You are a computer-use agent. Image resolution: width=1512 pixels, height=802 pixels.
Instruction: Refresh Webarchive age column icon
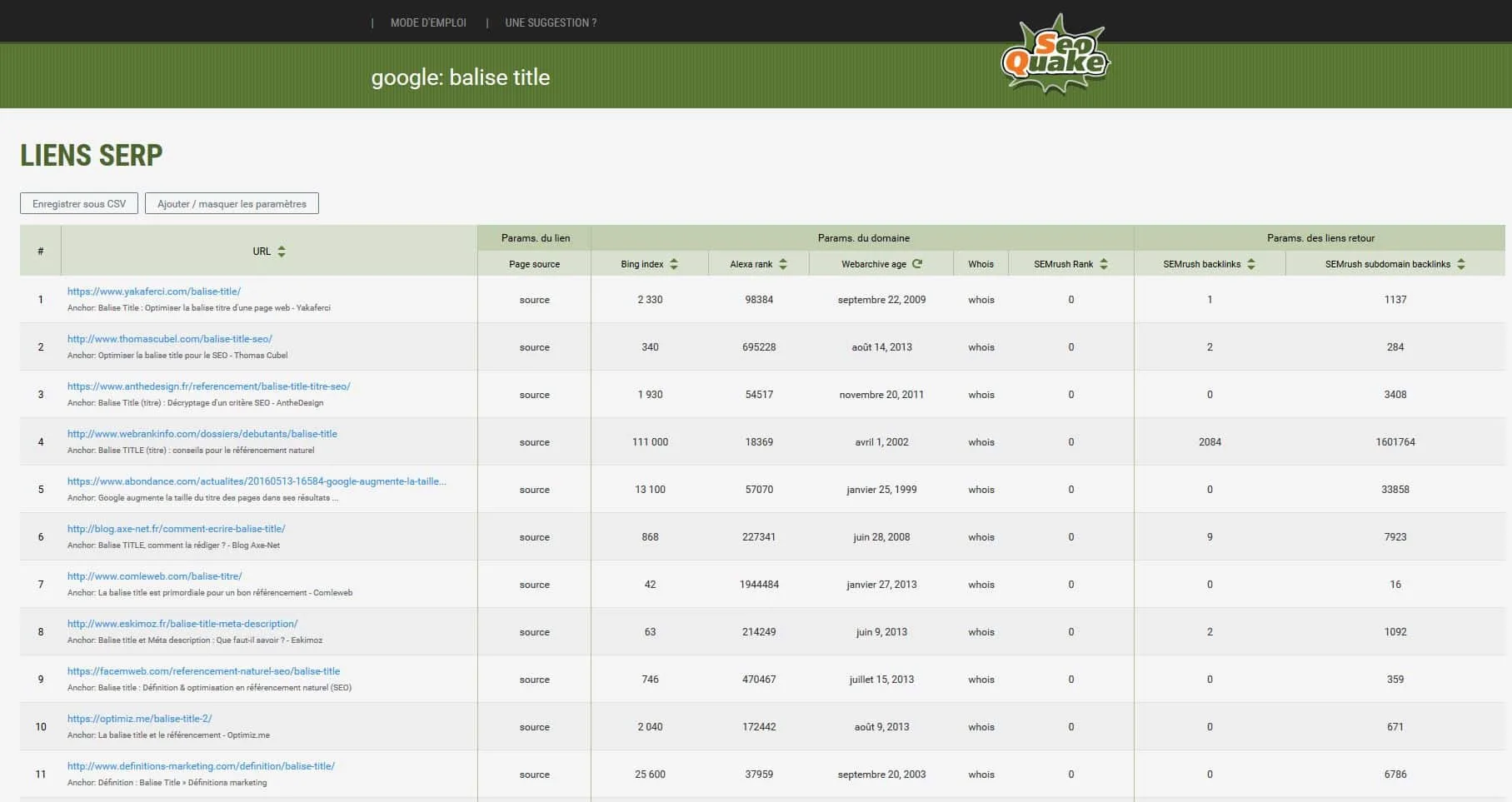click(917, 264)
